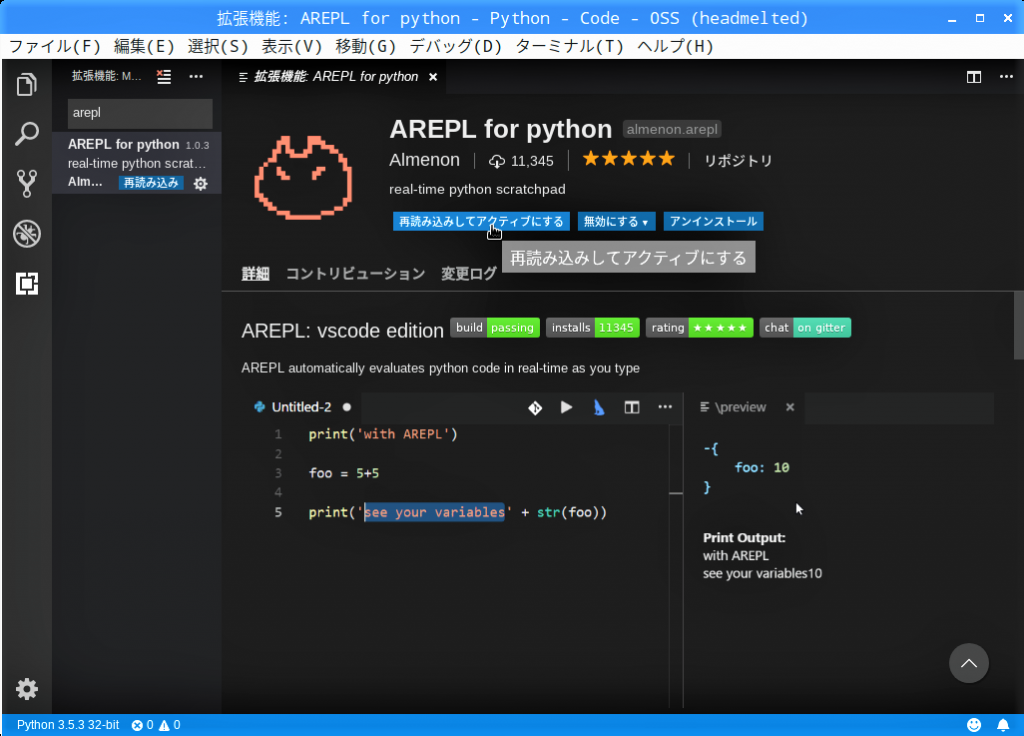
Task: Open the 移動(G) menu
Action: (x=366, y=46)
